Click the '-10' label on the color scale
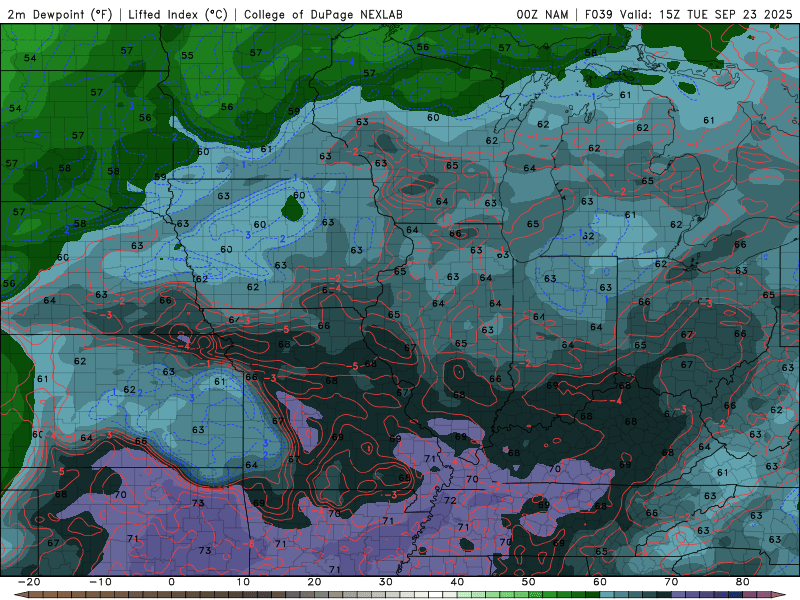The width and height of the screenshot is (800, 600). pyautogui.click(x=100, y=582)
